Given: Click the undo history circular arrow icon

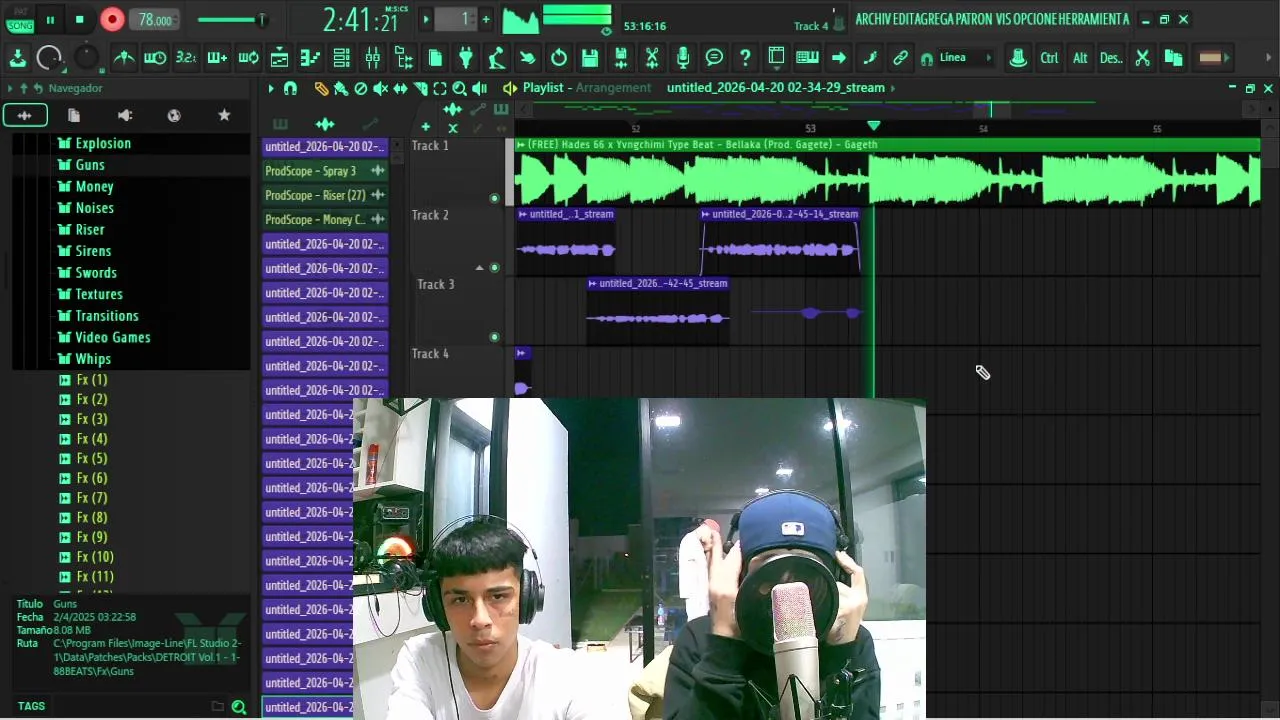Looking at the screenshot, I should click(x=559, y=58).
